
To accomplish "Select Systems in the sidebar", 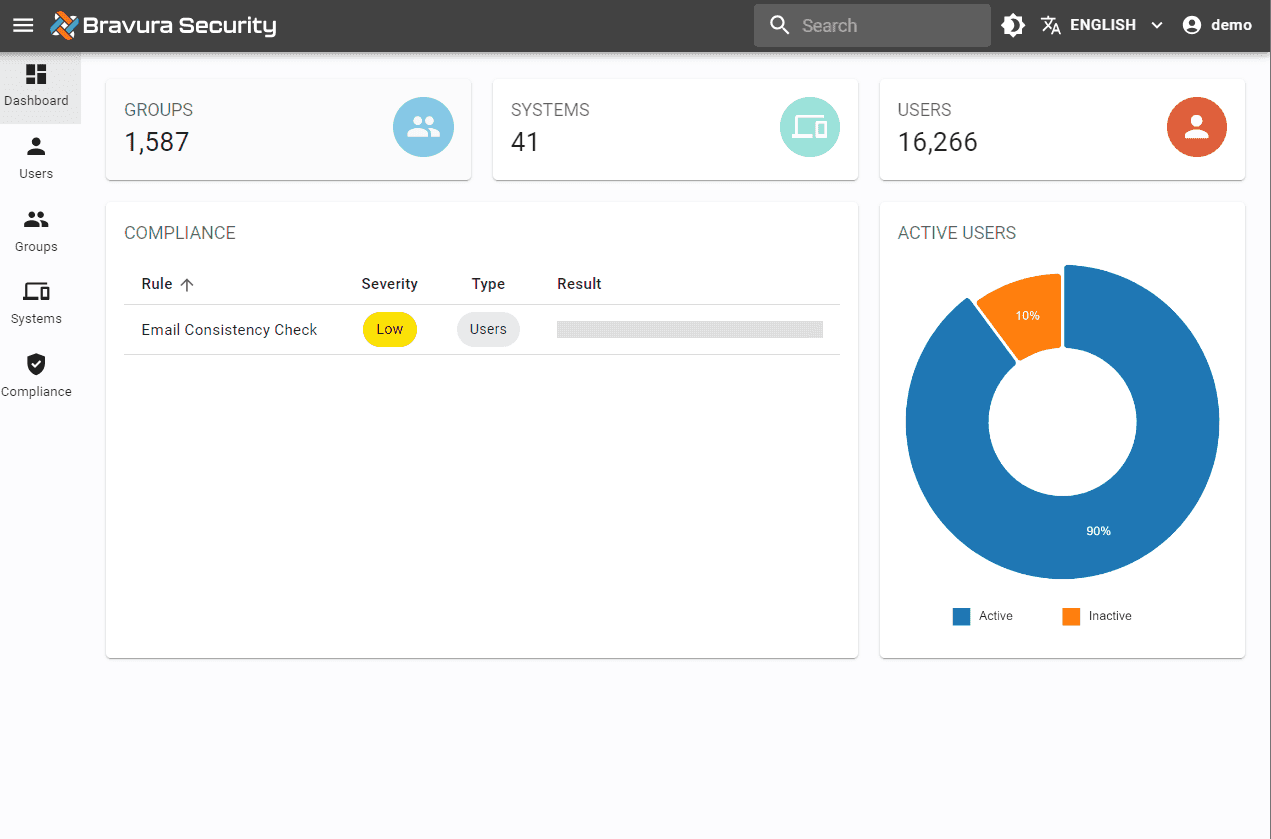I will coord(36,303).
